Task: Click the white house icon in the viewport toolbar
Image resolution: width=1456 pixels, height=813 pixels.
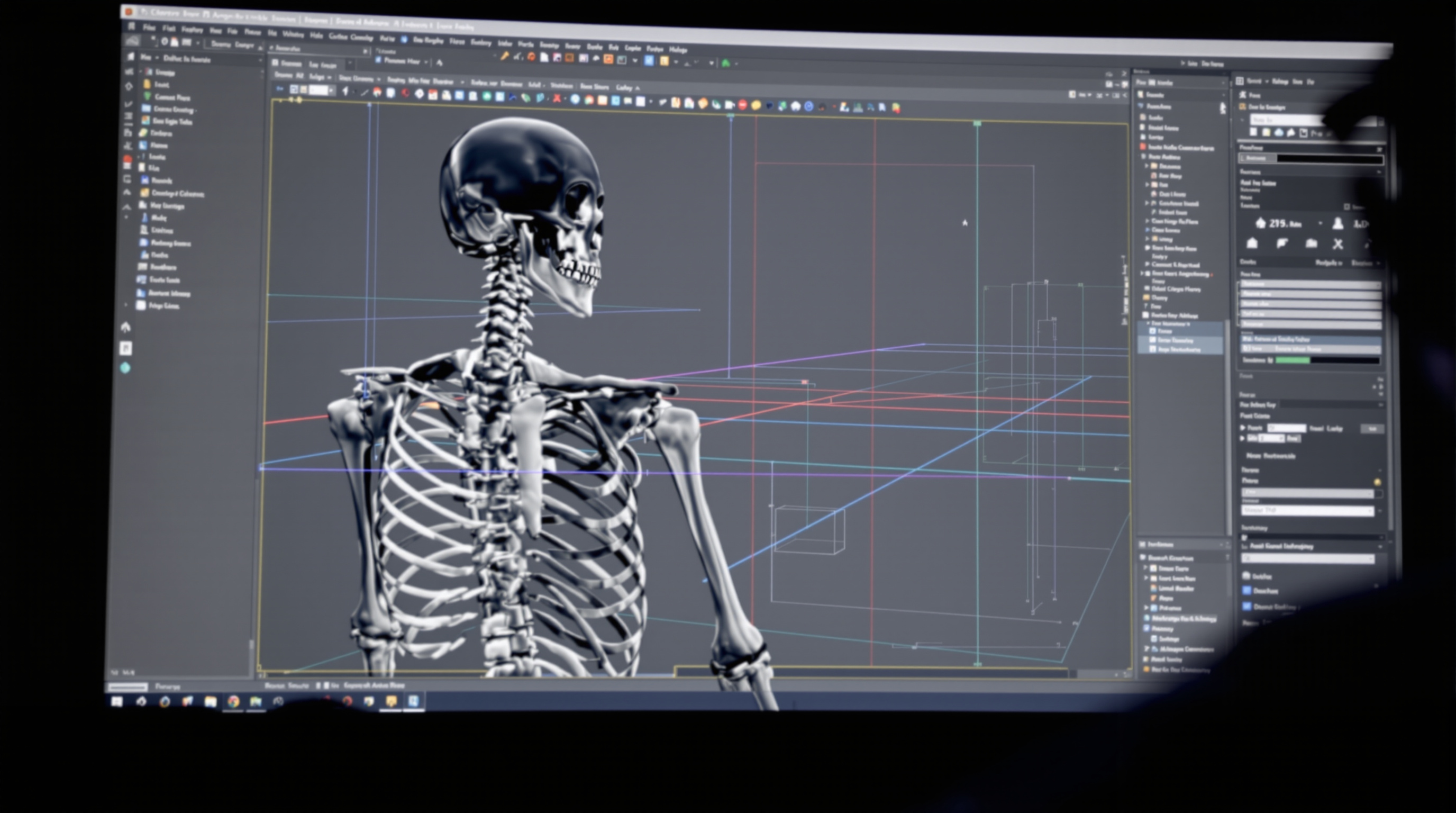Action: (x=795, y=106)
